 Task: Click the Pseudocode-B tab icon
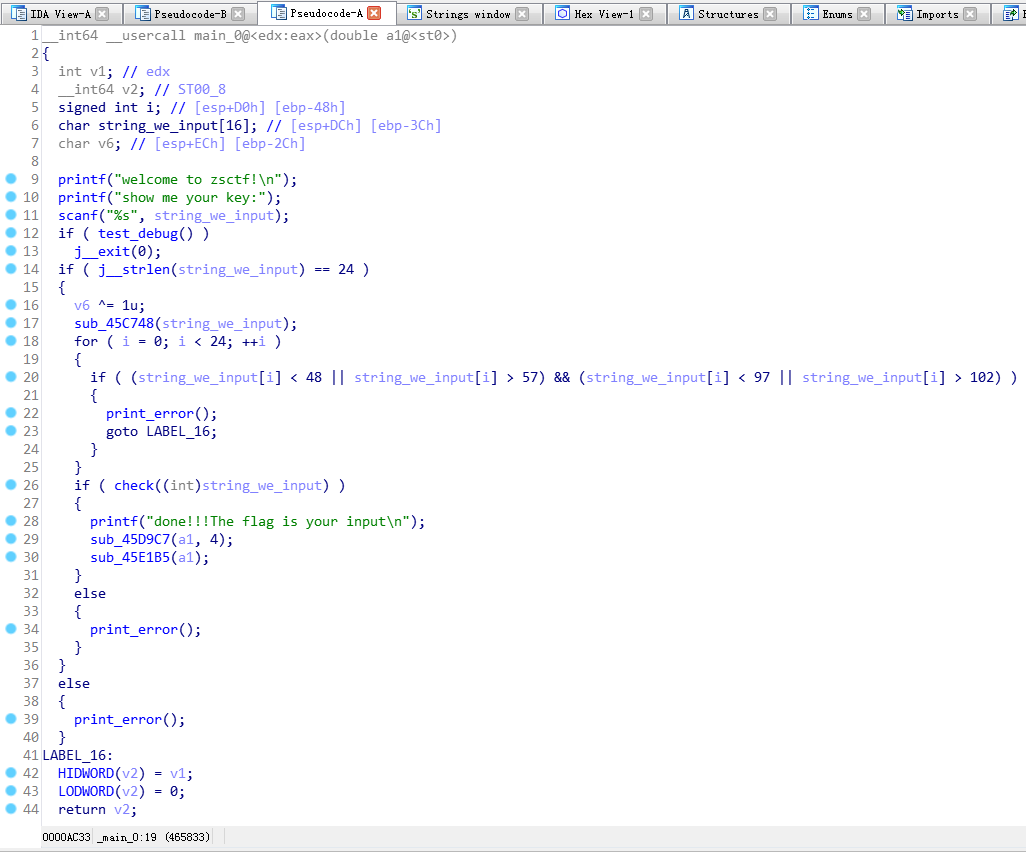143,14
